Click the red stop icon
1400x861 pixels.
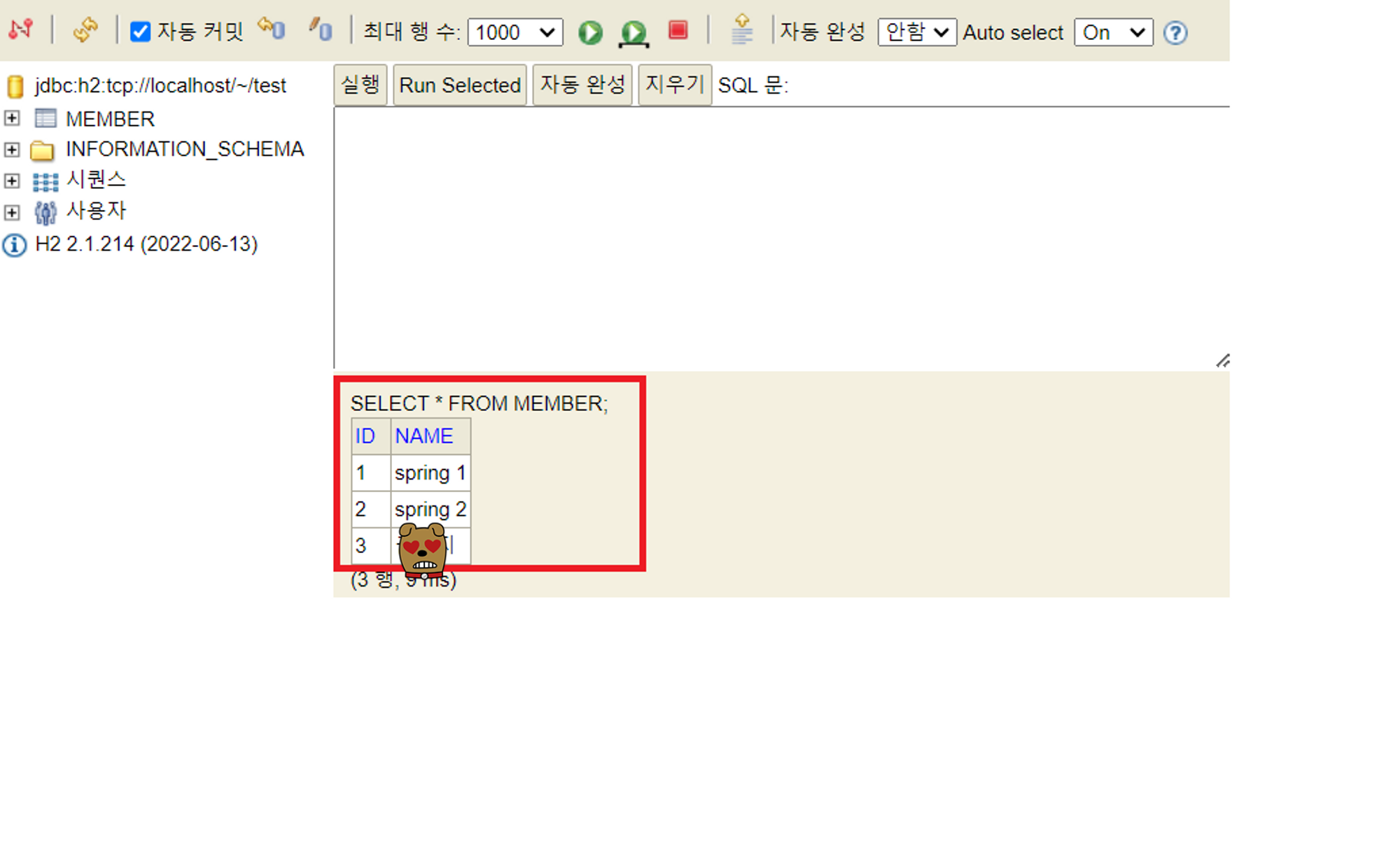678,30
